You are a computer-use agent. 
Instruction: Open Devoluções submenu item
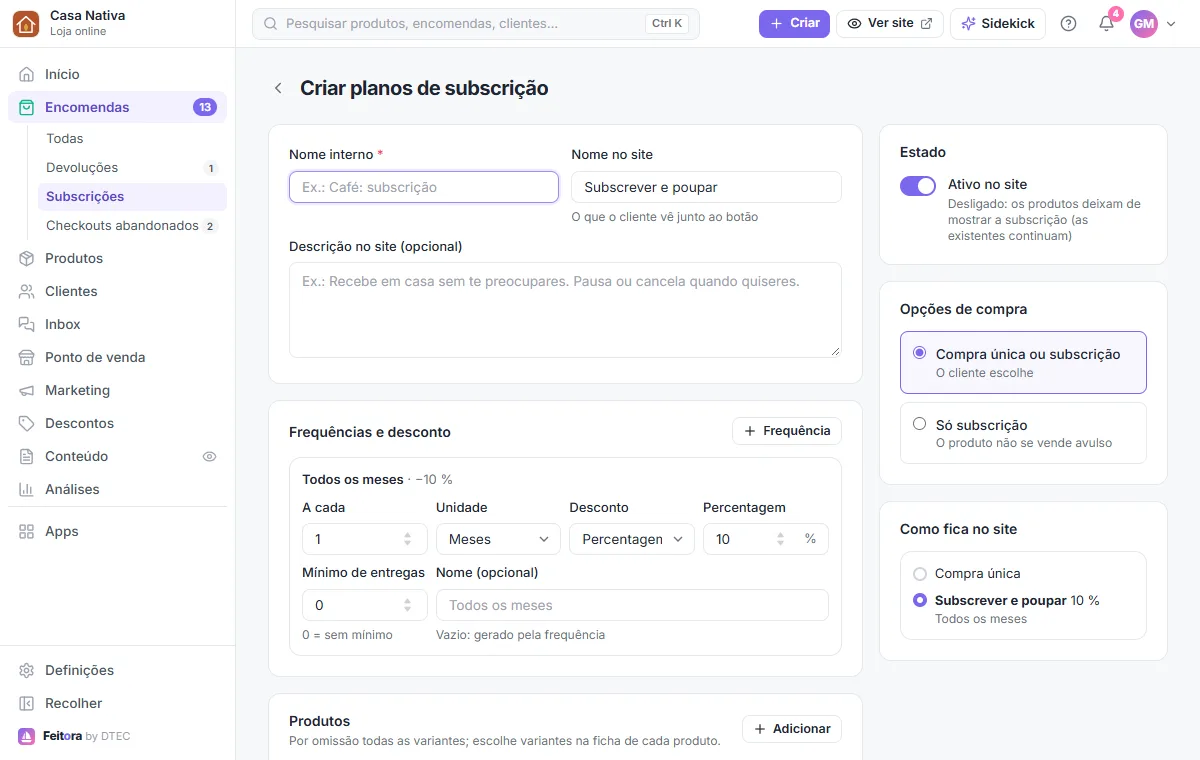coord(132,168)
